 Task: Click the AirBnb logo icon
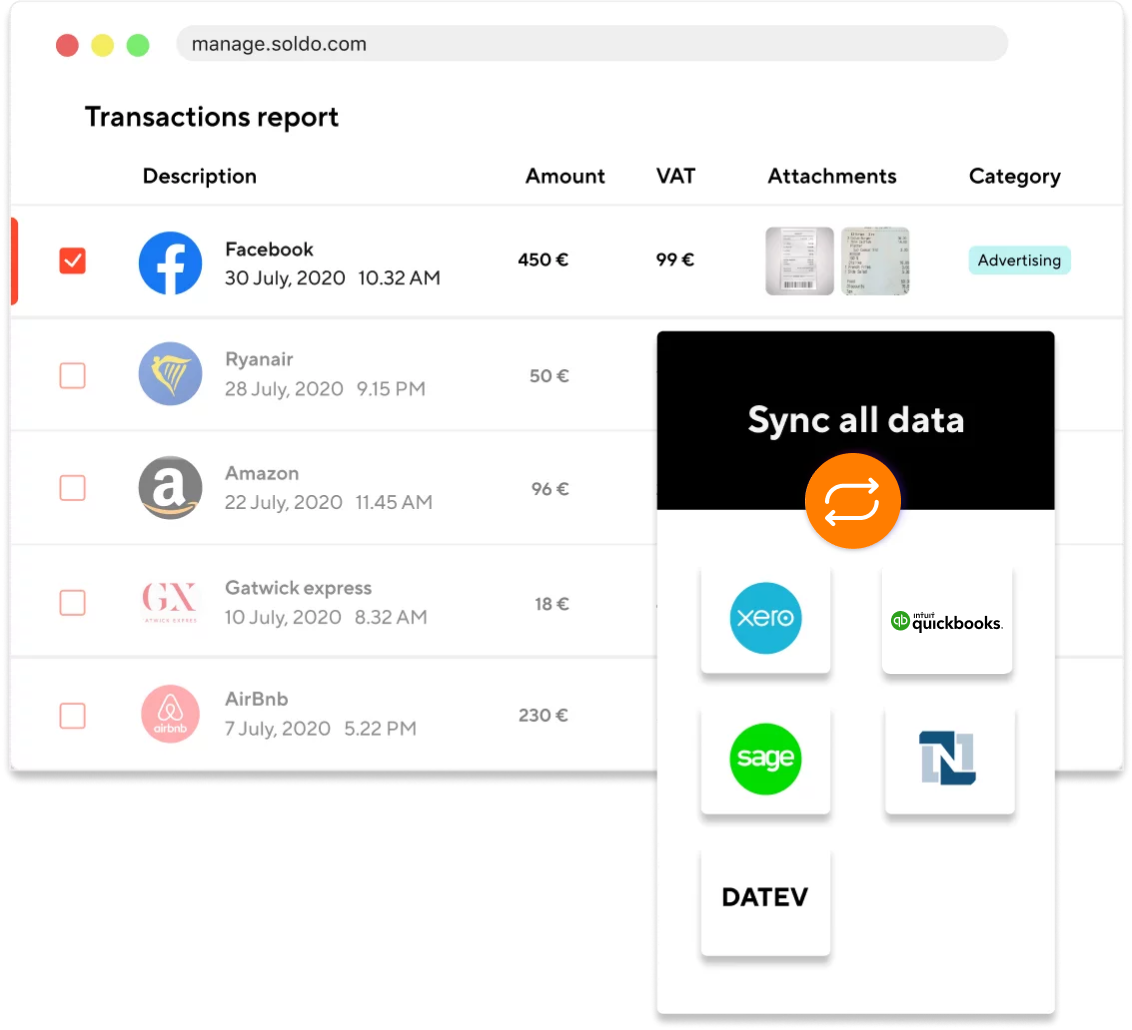point(170,714)
